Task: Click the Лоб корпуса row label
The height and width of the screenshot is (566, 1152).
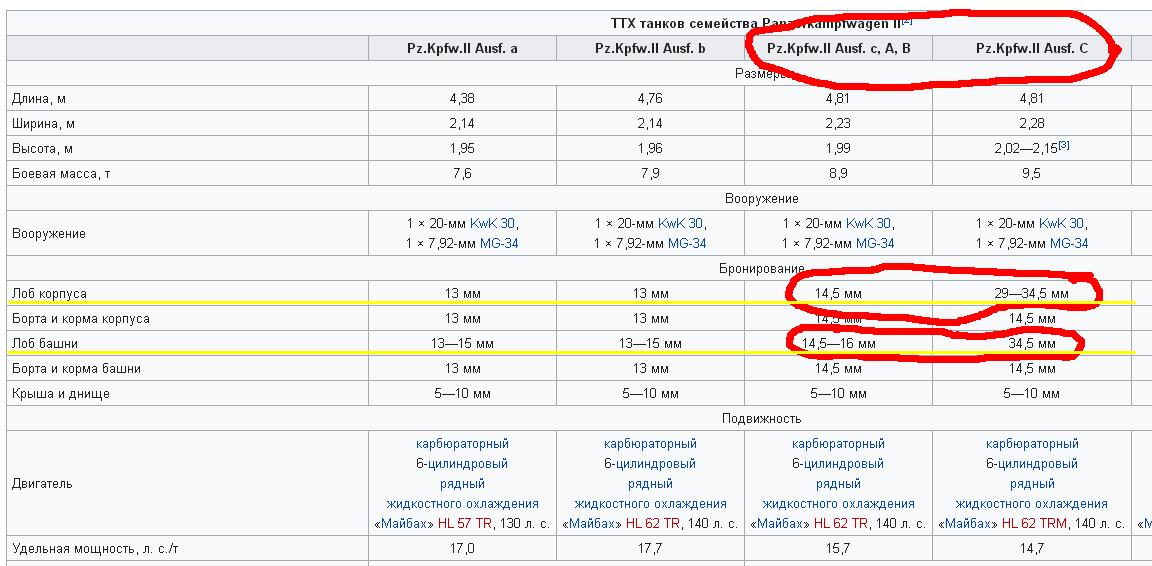Action: pyautogui.click(x=49, y=294)
